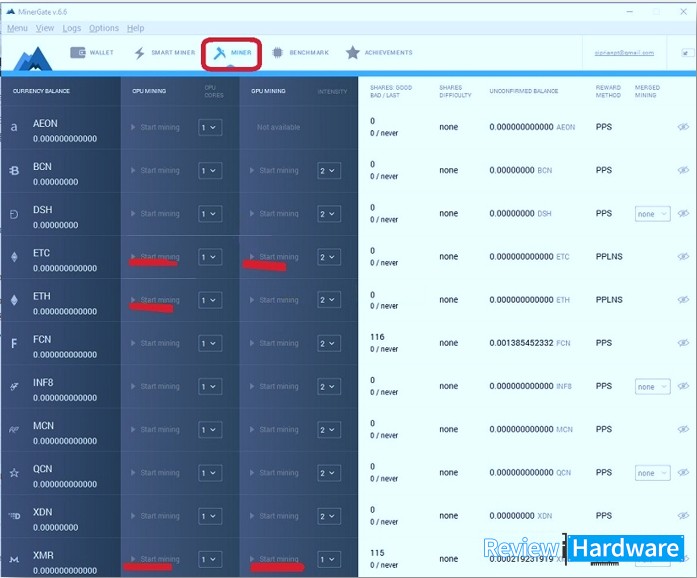
Task: Open DSH GPU intensity dropdown
Action: click(329, 214)
